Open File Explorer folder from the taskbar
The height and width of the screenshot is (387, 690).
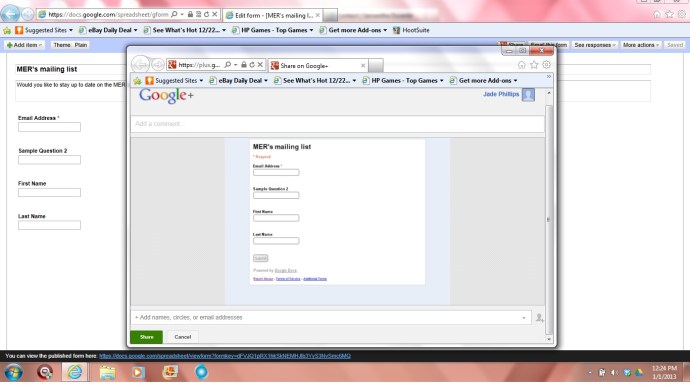(x=107, y=372)
